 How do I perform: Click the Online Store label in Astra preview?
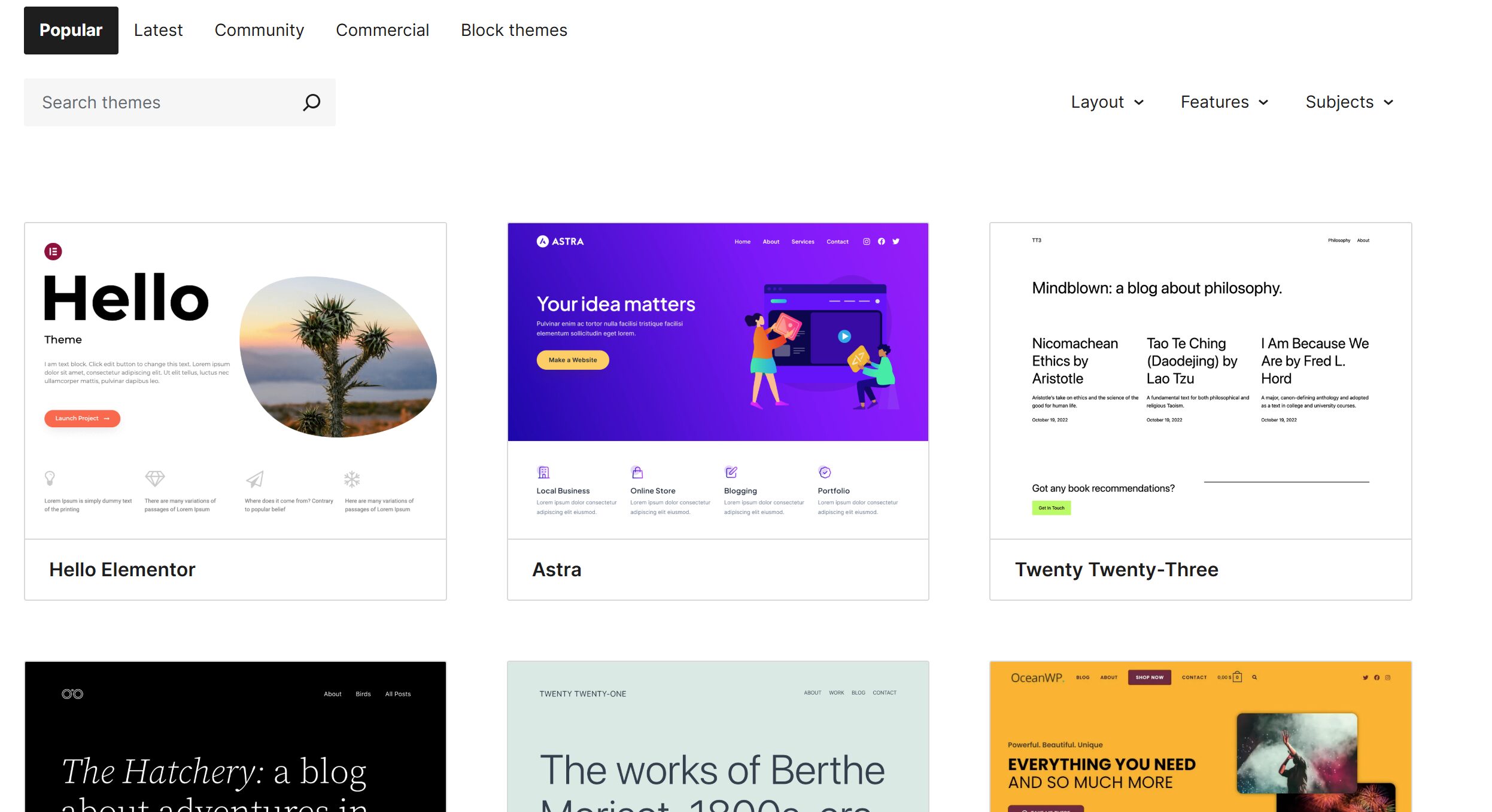click(652, 491)
